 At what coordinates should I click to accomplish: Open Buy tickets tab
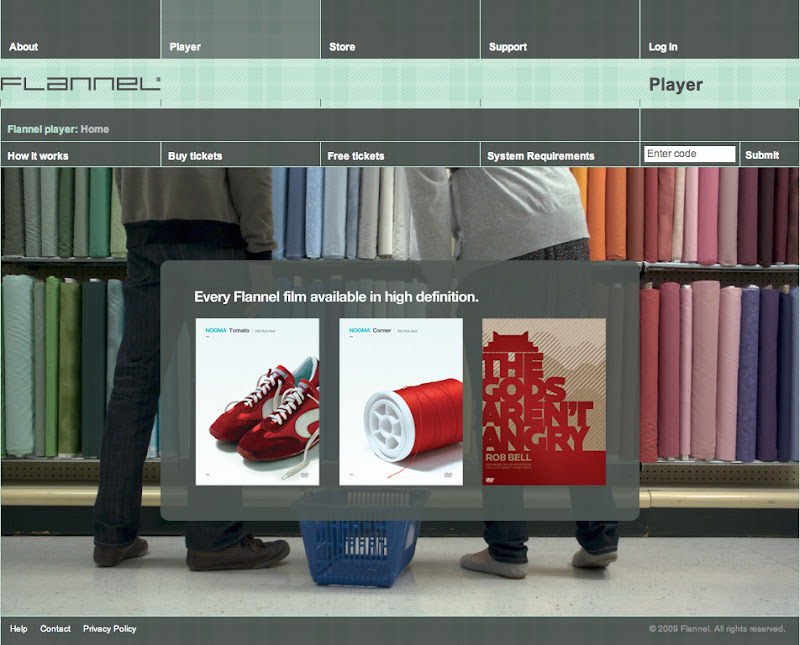pyautogui.click(x=195, y=156)
